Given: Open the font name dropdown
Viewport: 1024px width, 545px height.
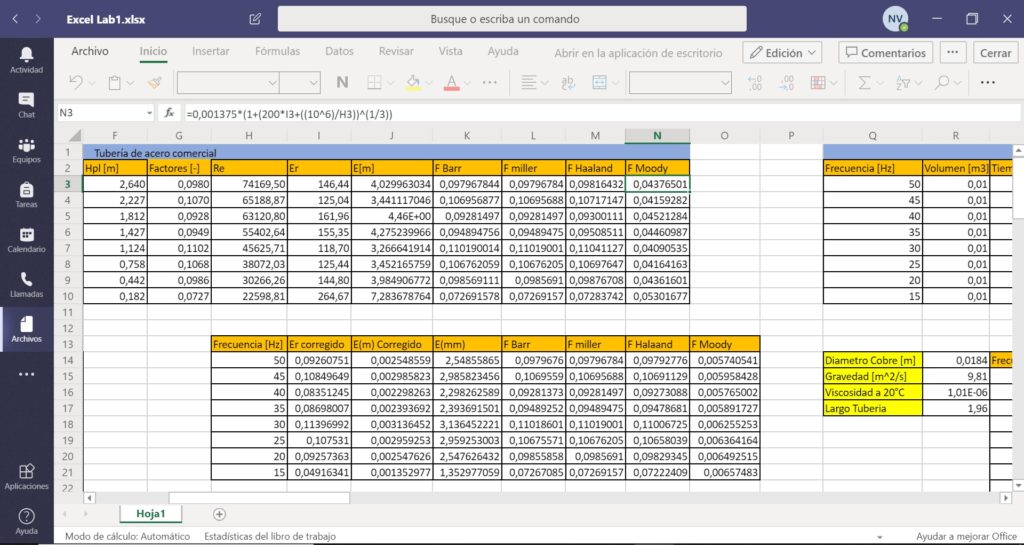Looking at the screenshot, I should click(227, 83).
